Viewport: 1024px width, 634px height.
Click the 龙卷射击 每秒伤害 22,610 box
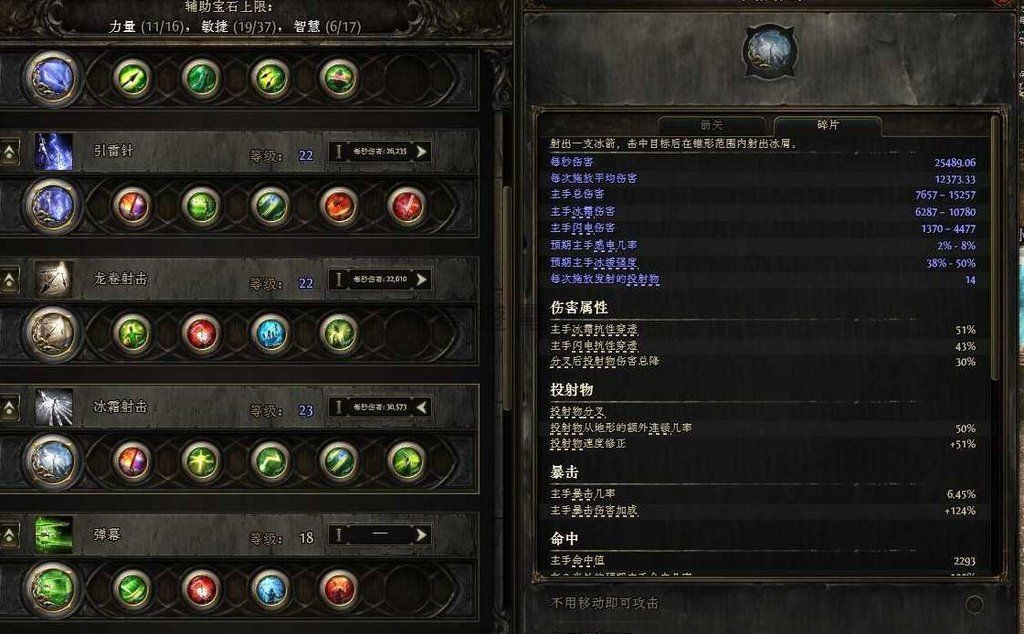[x=380, y=279]
